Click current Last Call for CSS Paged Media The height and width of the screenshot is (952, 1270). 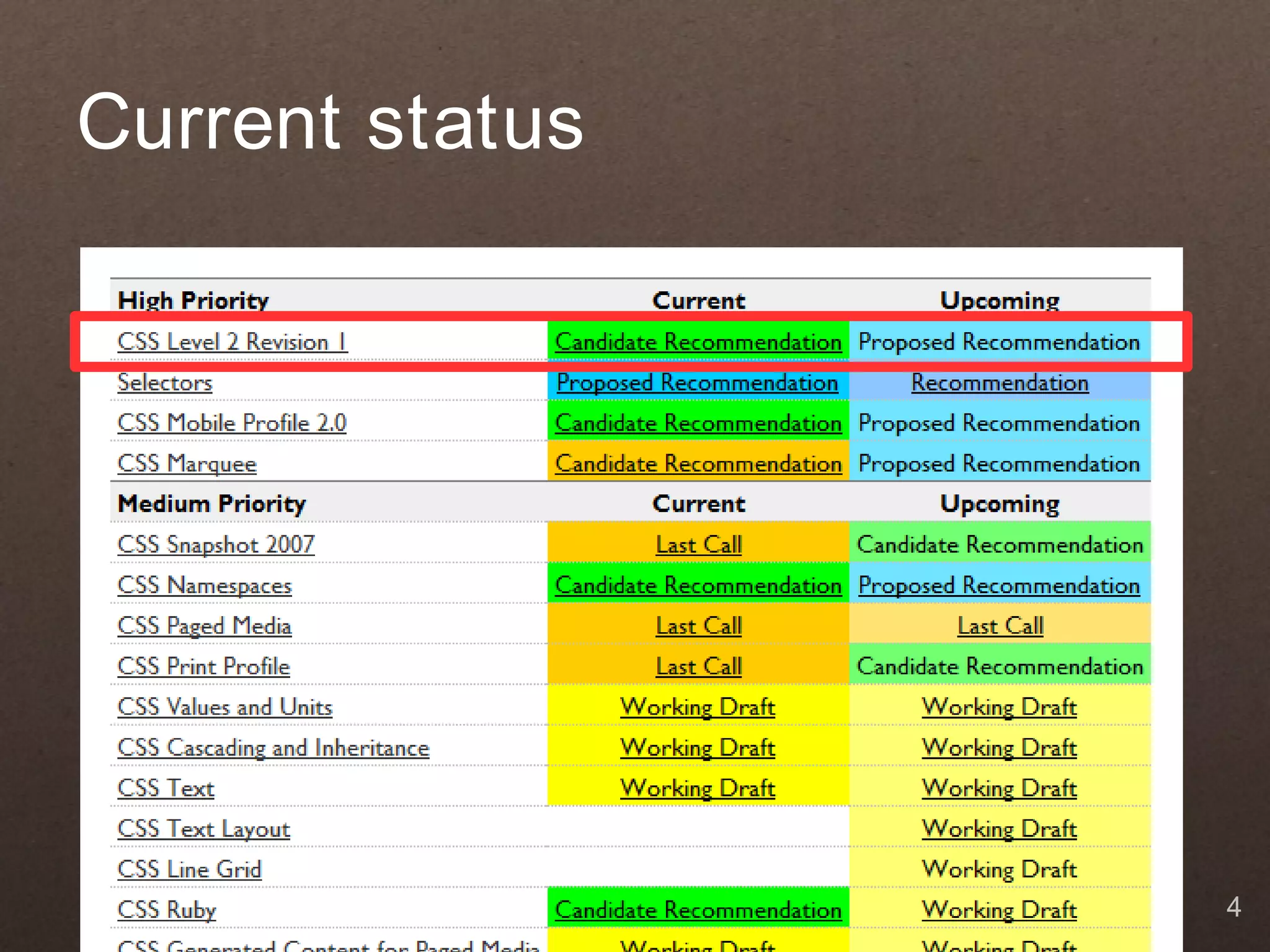[x=699, y=626]
